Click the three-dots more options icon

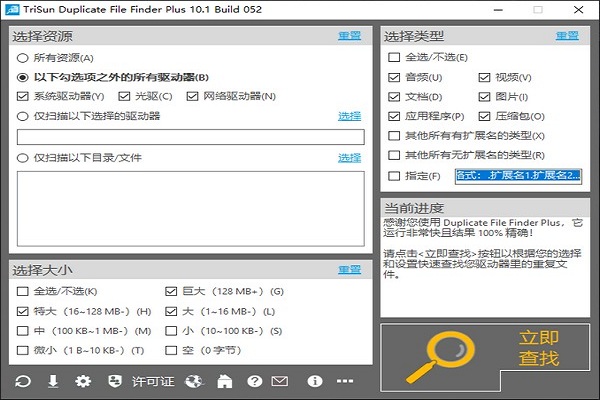345,381
